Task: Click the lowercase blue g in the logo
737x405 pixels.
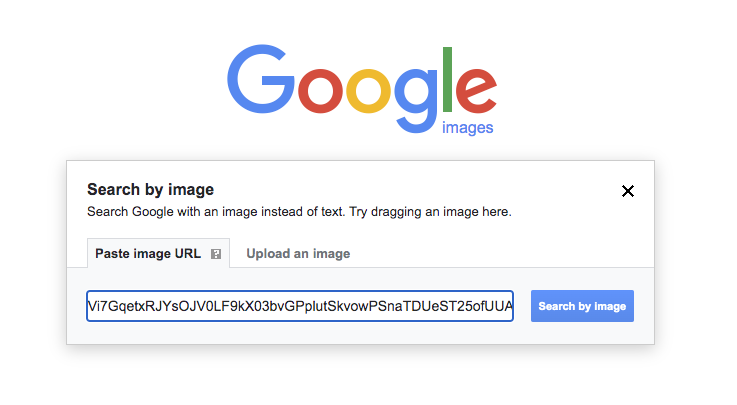Action: point(416,101)
